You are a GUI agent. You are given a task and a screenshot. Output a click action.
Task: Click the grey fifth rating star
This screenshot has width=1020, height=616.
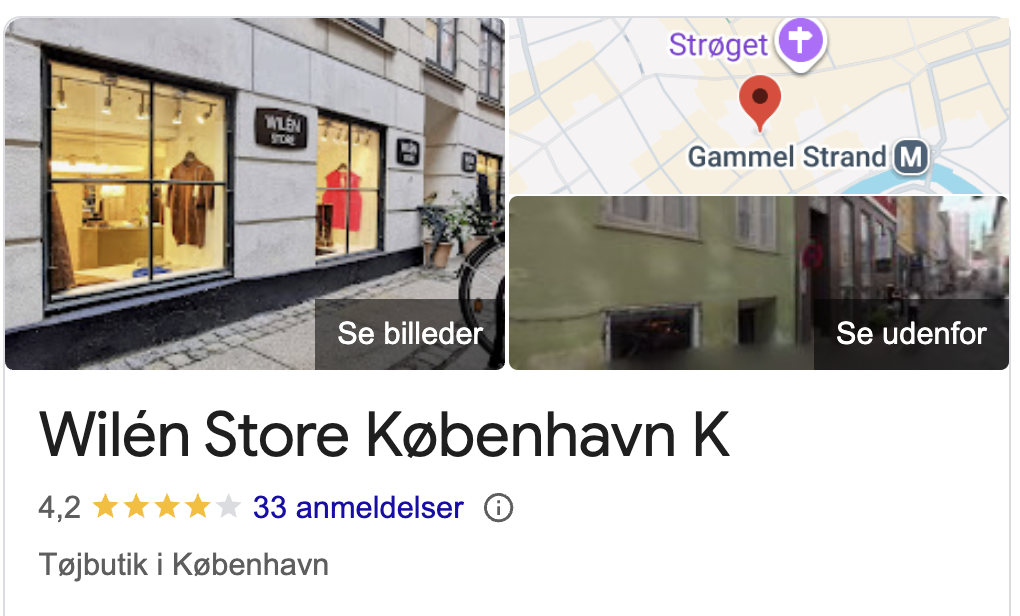pos(228,506)
